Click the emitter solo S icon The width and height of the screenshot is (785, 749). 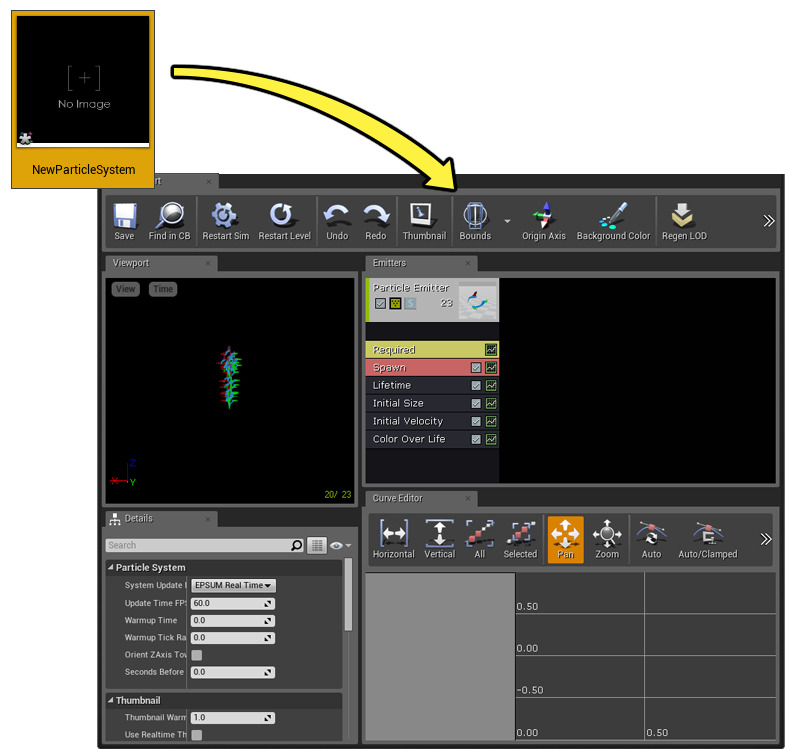410,303
